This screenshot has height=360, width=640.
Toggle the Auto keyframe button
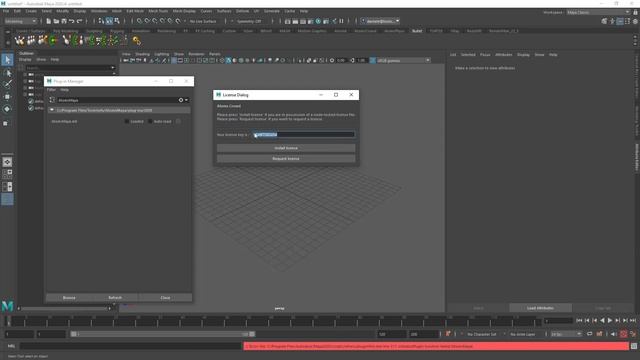(623, 334)
